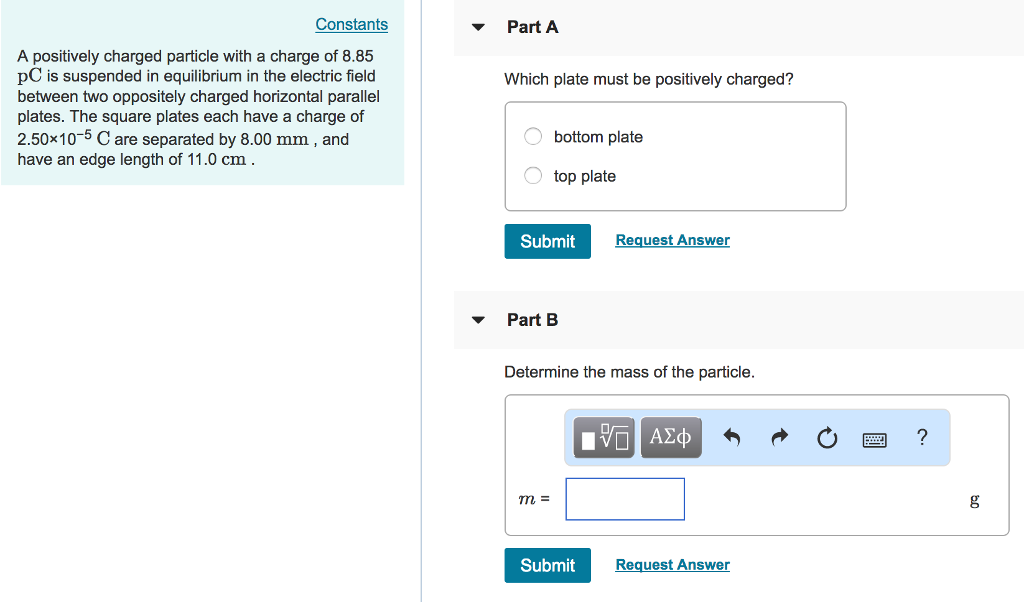
Task: Open keyboard shortcuts from the keyboard icon
Action: tap(873, 437)
